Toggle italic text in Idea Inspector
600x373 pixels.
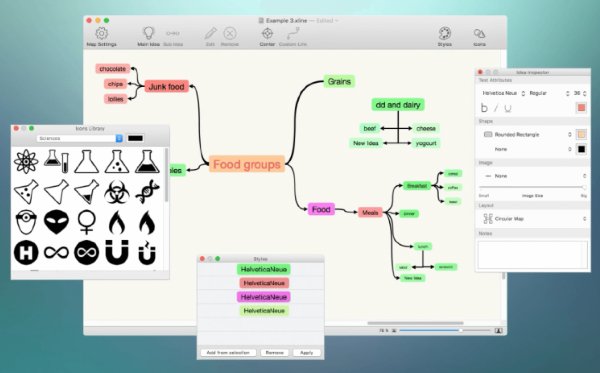pyautogui.click(x=496, y=108)
